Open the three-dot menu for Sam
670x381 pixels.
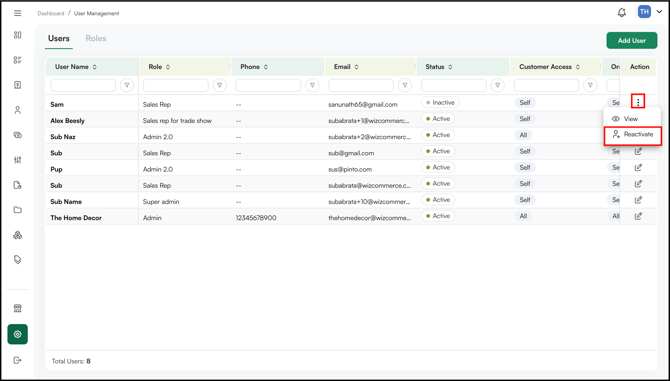(638, 102)
